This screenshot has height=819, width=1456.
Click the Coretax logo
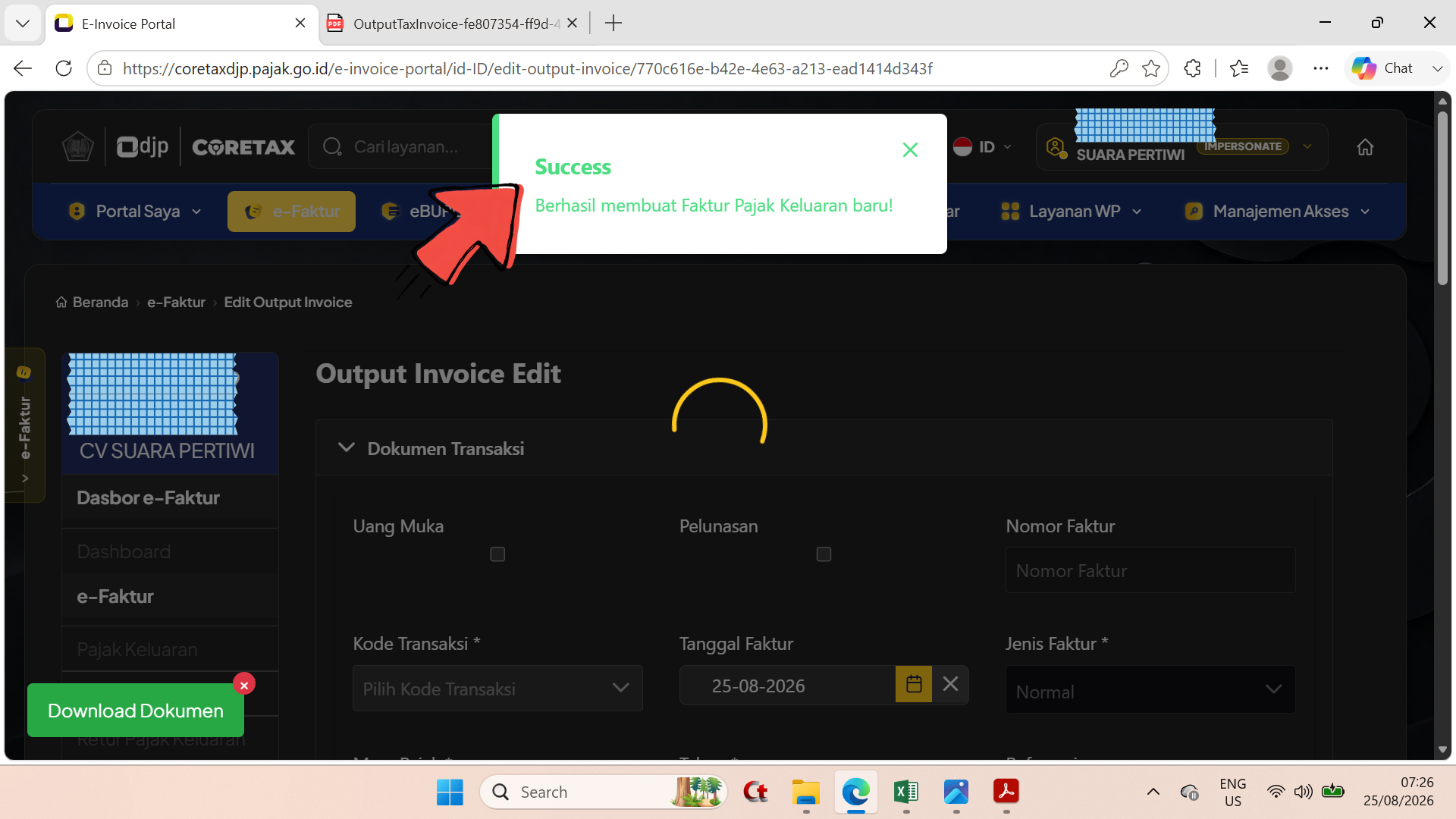coord(243,147)
